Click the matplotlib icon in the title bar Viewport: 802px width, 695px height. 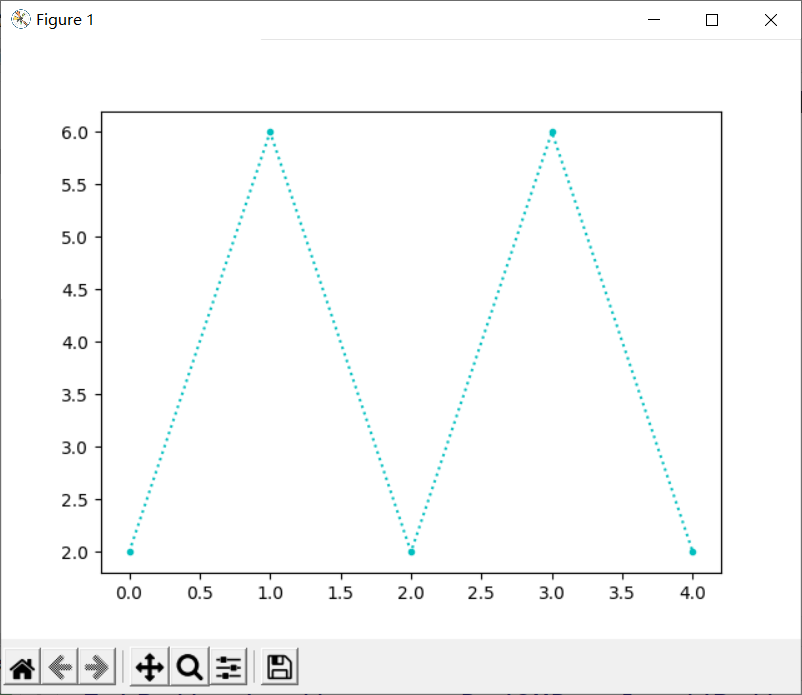click(20, 19)
